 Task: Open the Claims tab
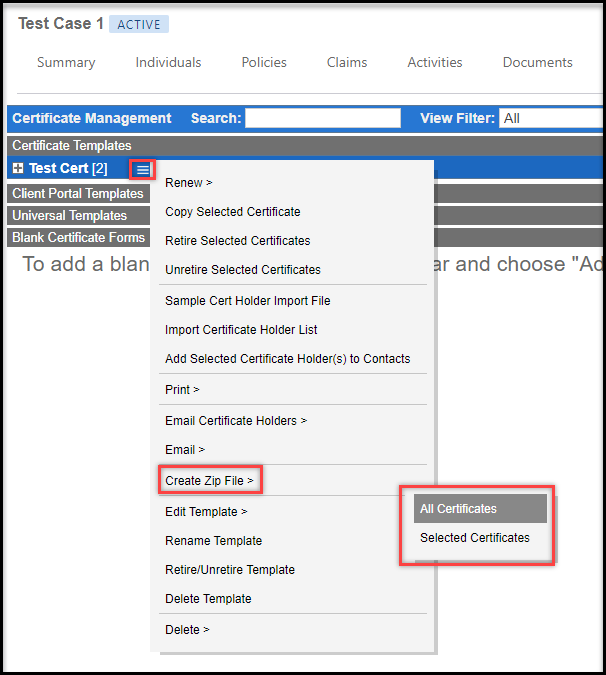click(347, 62)
